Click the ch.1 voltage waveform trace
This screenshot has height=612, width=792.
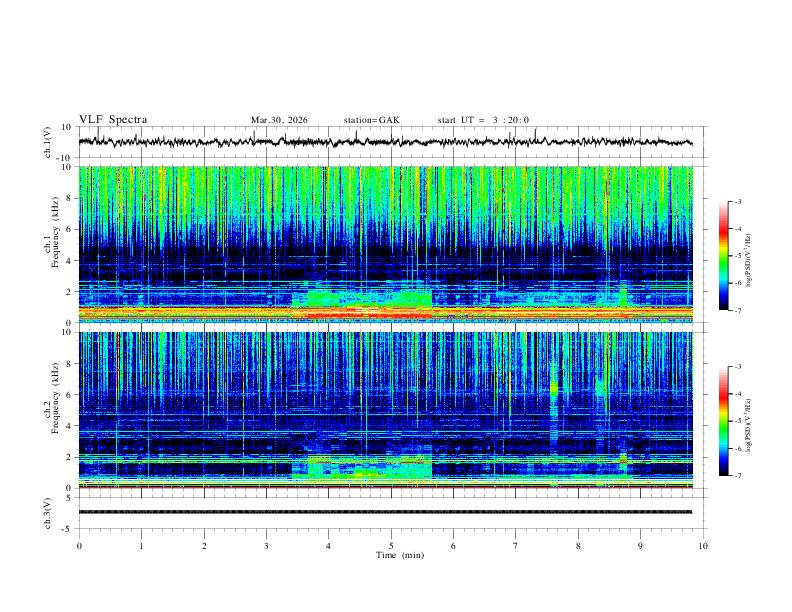(385, 142)
